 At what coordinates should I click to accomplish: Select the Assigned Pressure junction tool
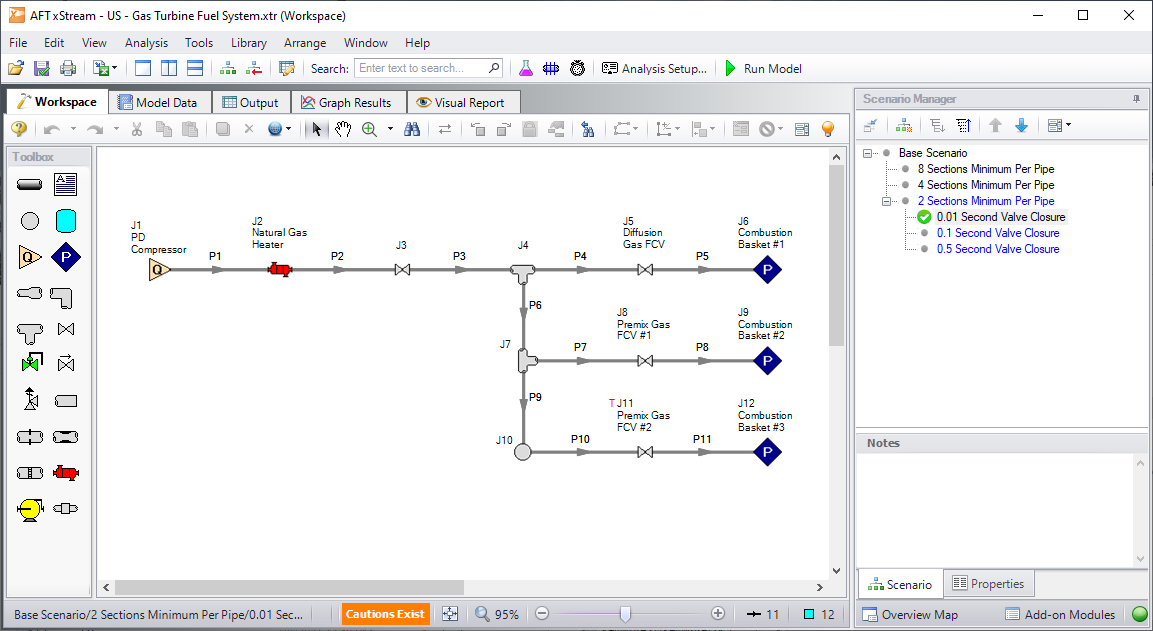coord(66,257)
